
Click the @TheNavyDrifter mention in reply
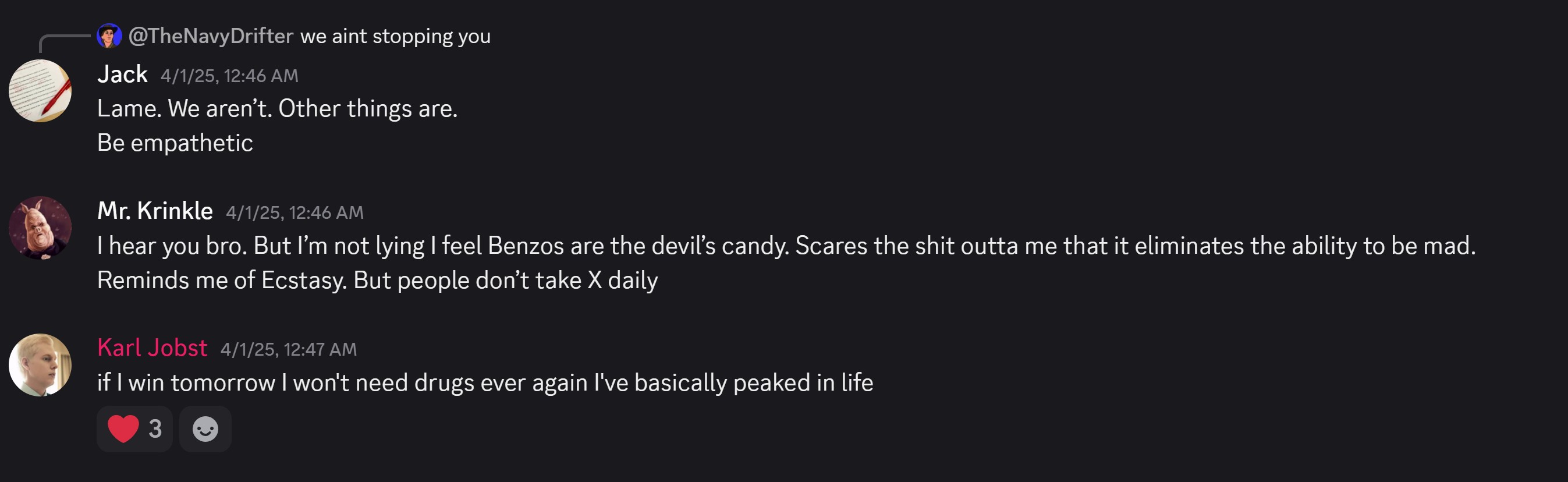pos(211,36)
